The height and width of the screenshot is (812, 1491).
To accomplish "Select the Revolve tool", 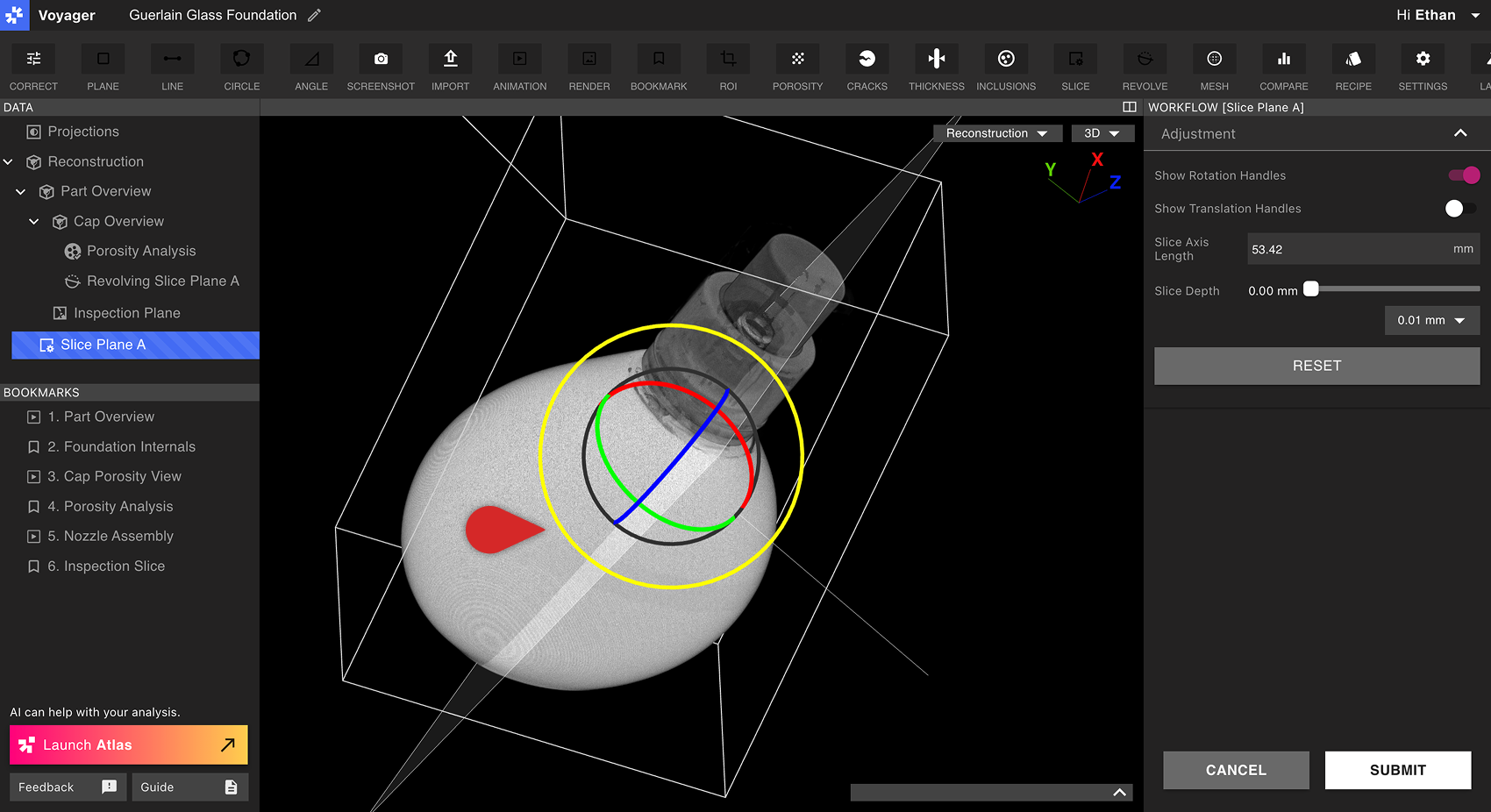I will point(1145,68).
